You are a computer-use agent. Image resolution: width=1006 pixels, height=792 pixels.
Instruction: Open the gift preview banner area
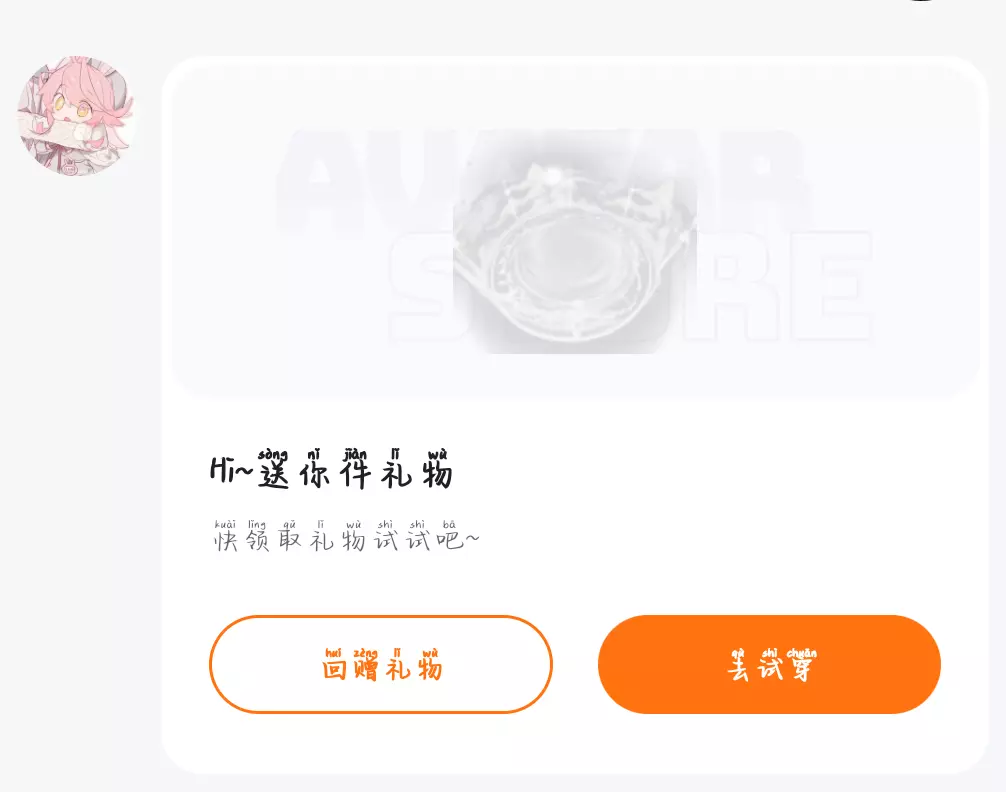tap(575, 231)
